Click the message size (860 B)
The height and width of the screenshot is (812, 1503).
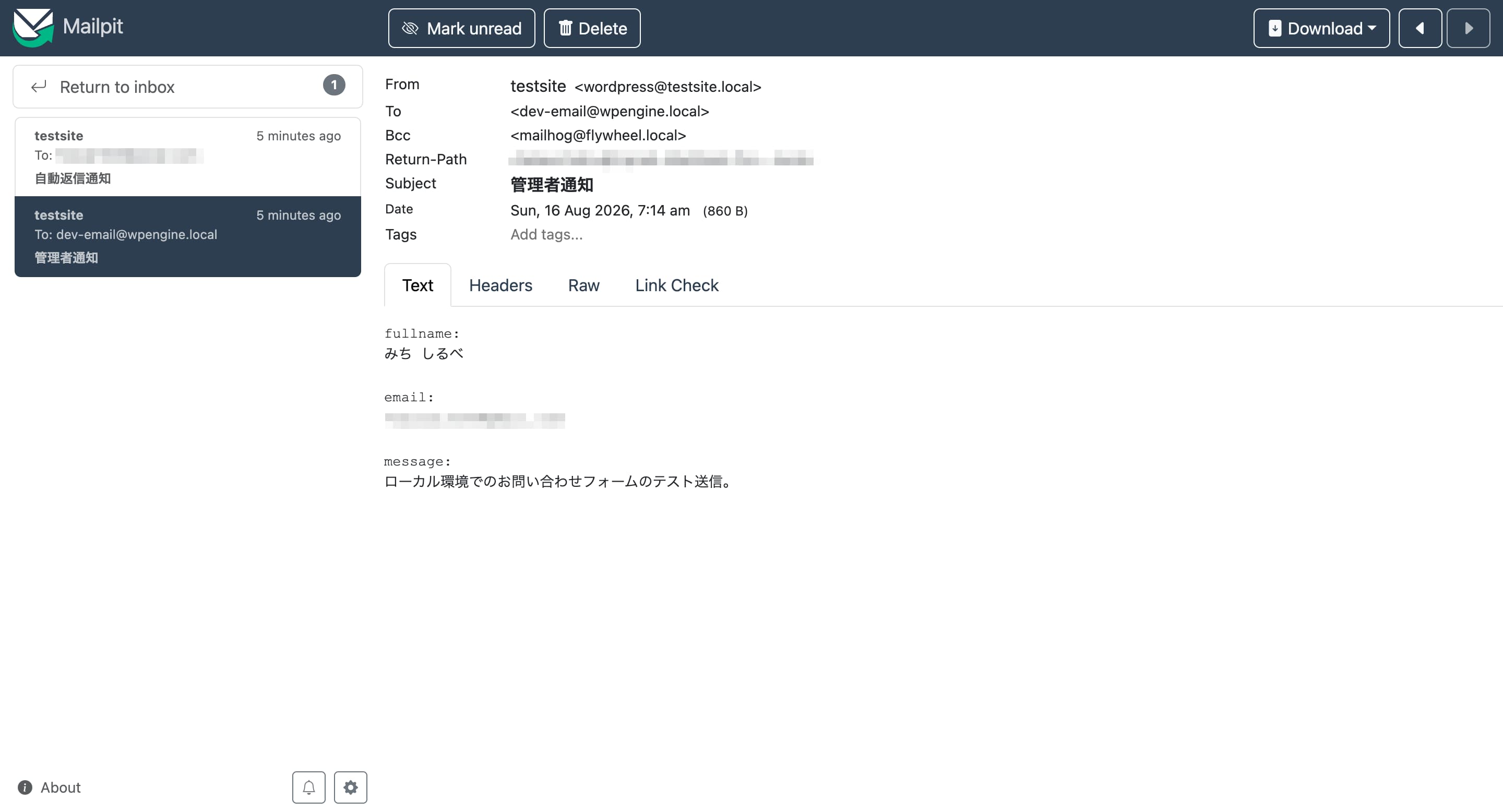pyautogui.click(x=725, y=211)
